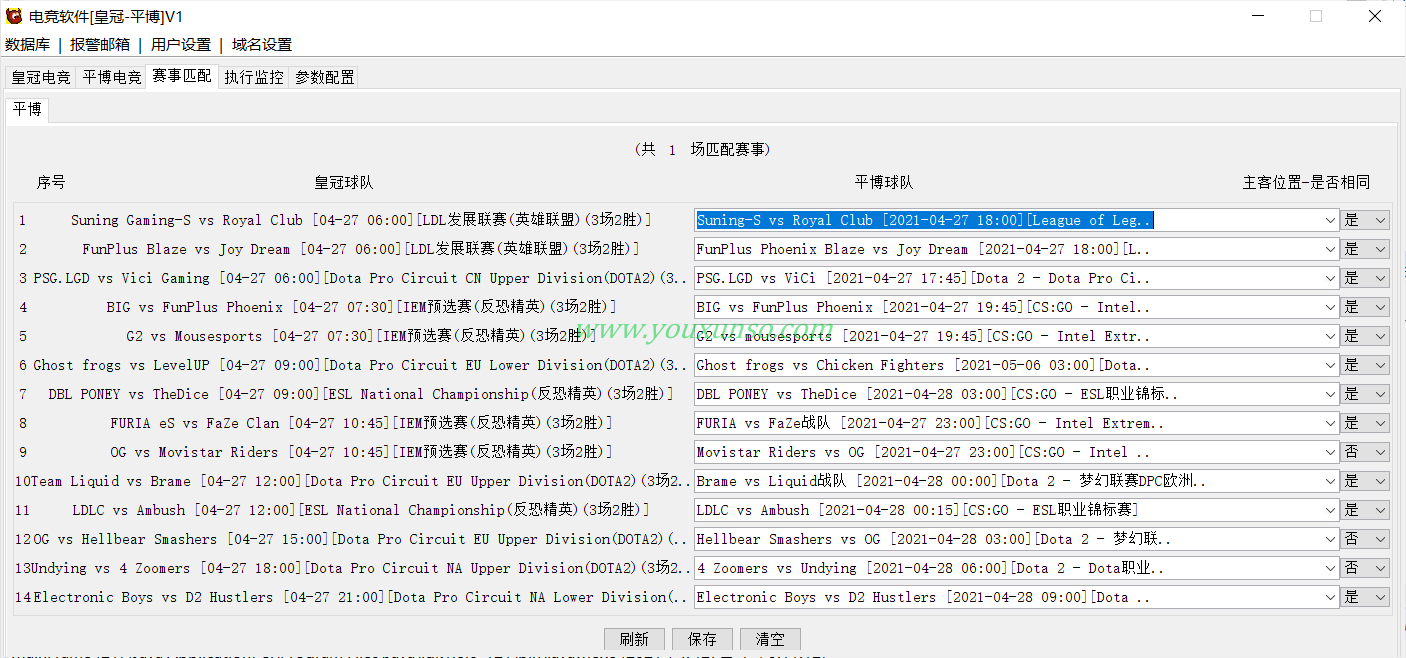Switch to the 皇冠电竞 tab
This screenshot has width=1406, height=658.
41,77
